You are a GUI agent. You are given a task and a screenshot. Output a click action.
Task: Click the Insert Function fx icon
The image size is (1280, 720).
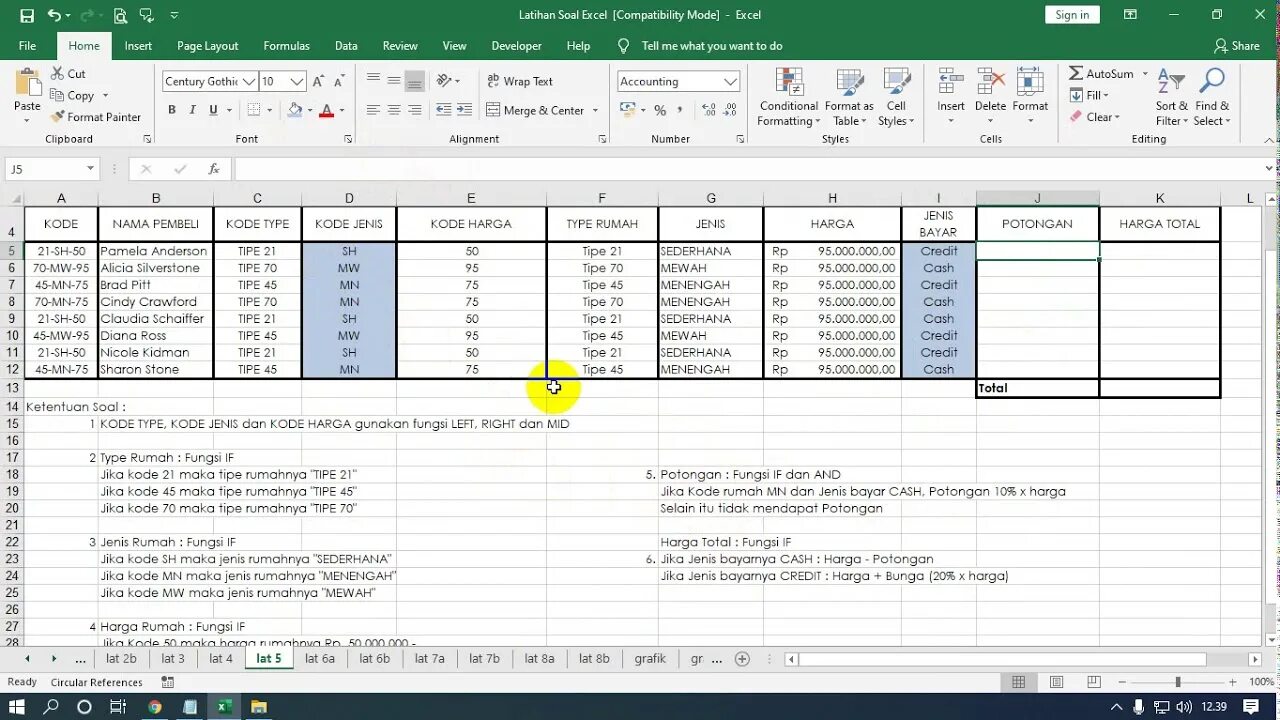[214, 169]
